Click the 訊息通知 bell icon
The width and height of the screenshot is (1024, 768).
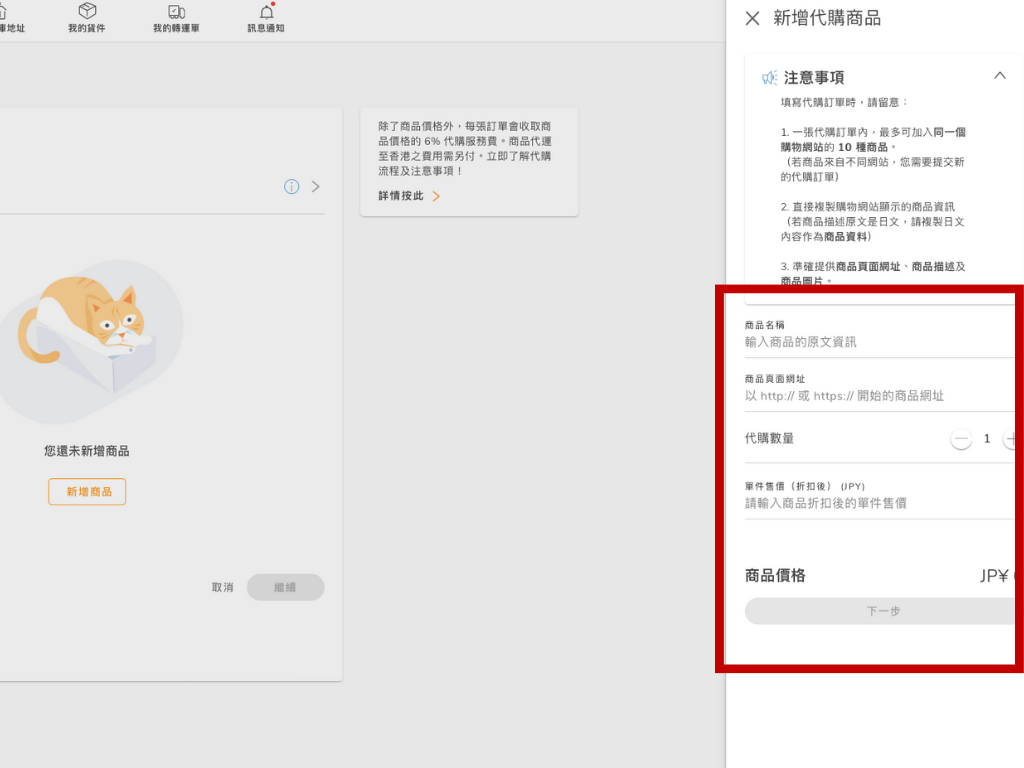pyautogui.click(x=266, y=12)
